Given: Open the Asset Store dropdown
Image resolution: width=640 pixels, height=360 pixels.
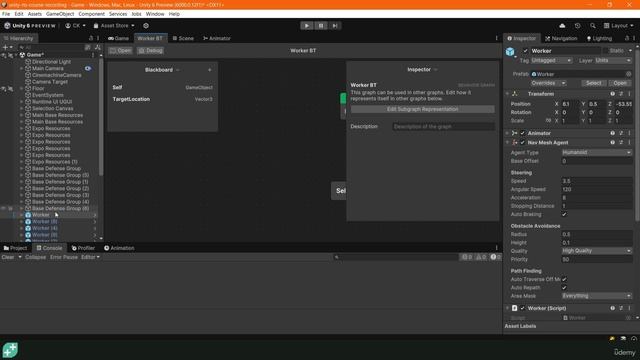Looking at the screenshot, I should coord(114,26).
